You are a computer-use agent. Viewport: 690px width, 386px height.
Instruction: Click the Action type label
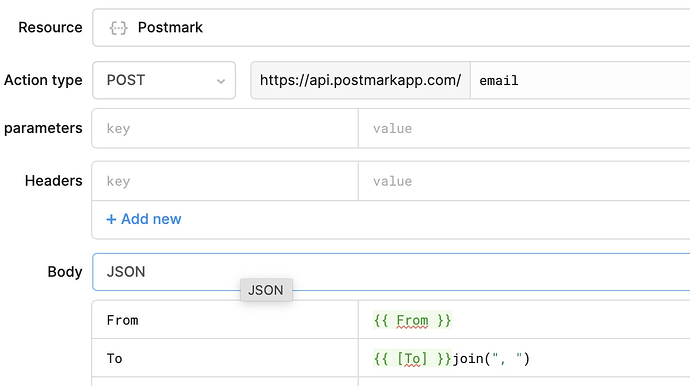point(43,80)
